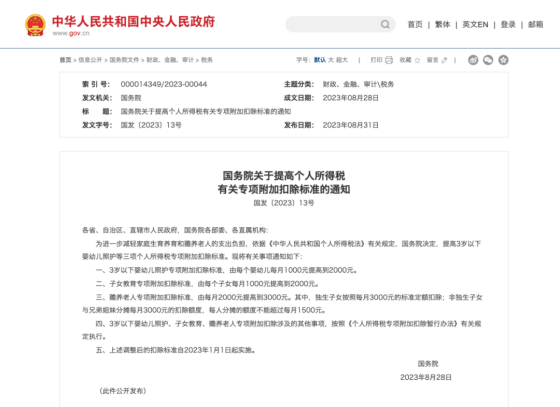This screenshot has height=407, width=560.
Task: Open 信息公开 breadcrumb link
Action: [90, 60]
